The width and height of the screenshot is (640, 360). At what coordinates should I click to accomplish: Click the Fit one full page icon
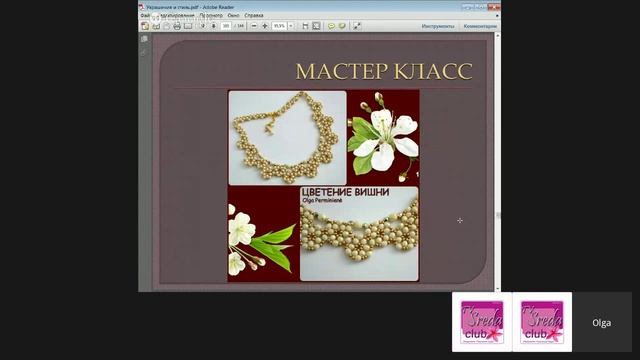coord(316,26)
